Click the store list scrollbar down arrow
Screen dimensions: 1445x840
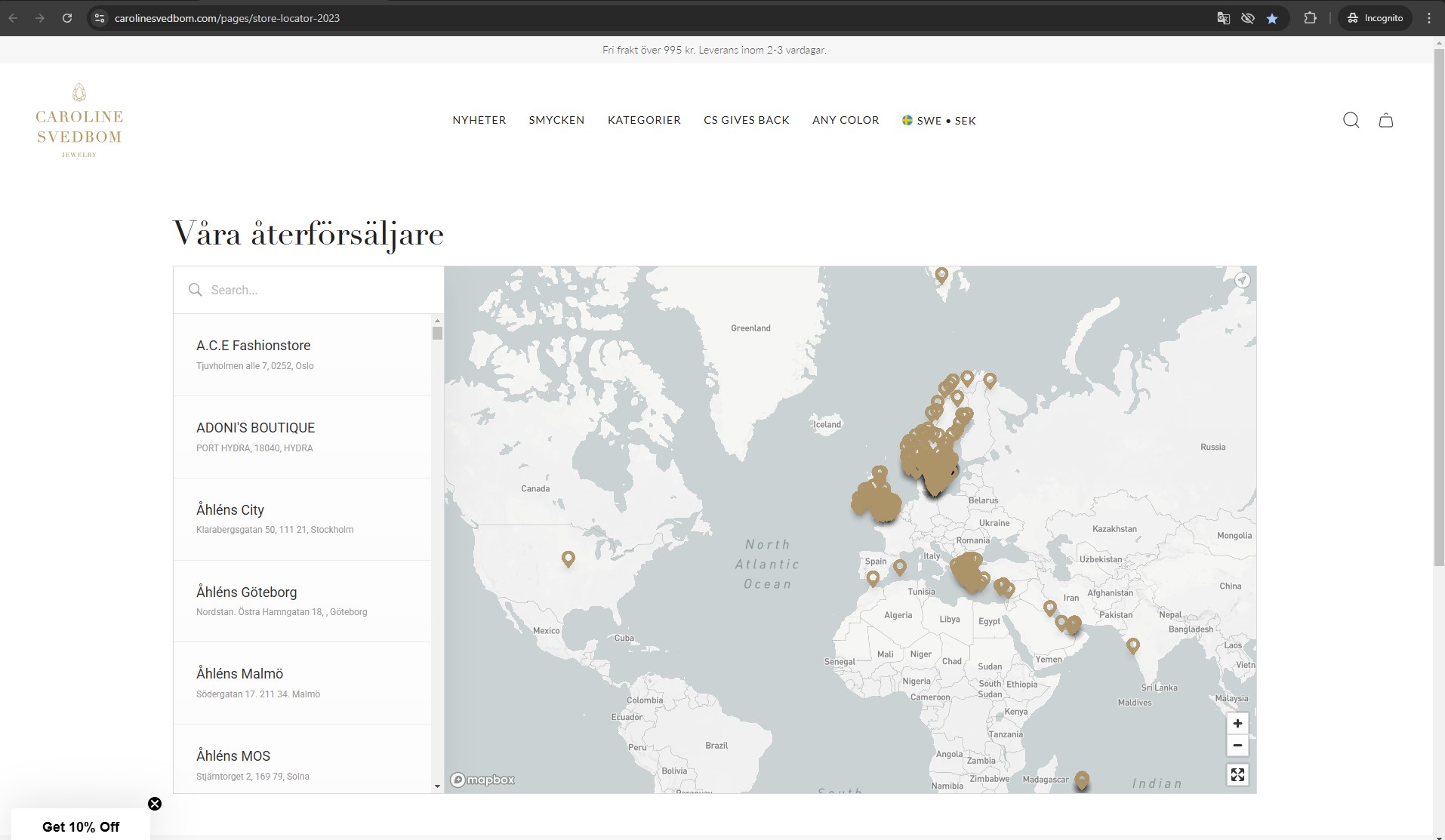(x=437, y=786)
